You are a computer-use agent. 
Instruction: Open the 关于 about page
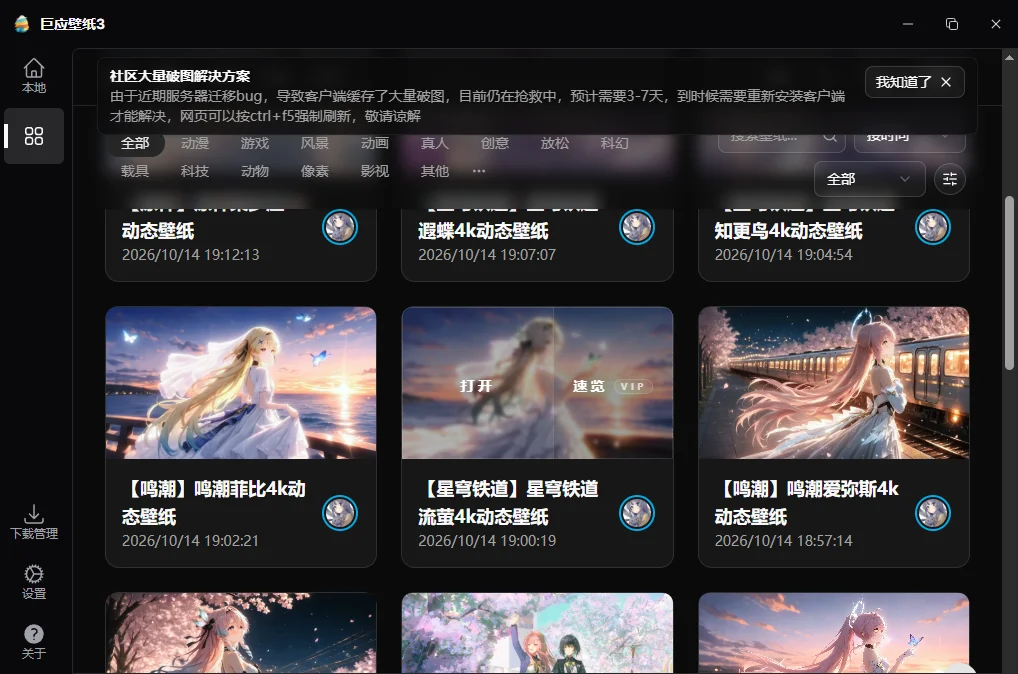point(34,642)
